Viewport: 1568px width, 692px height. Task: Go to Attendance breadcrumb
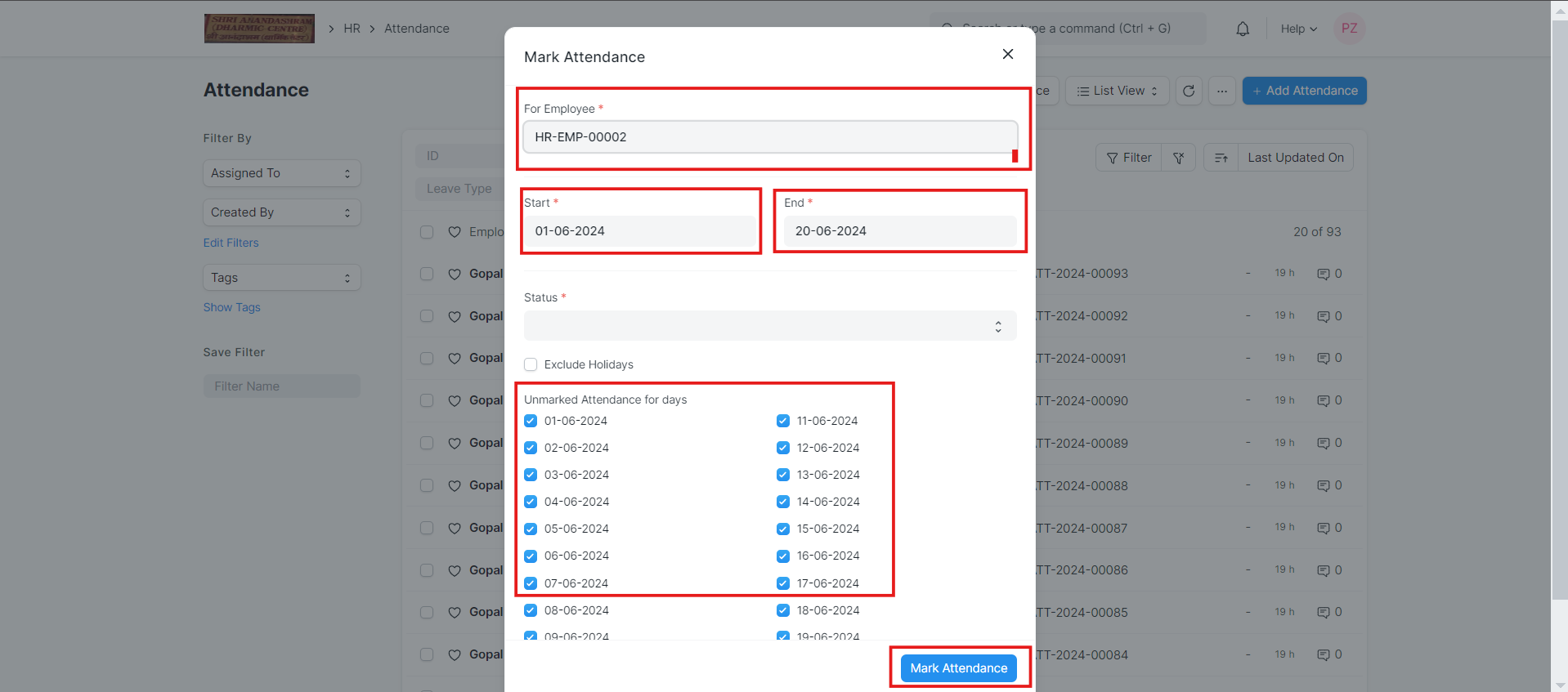[x=417, y=29]
